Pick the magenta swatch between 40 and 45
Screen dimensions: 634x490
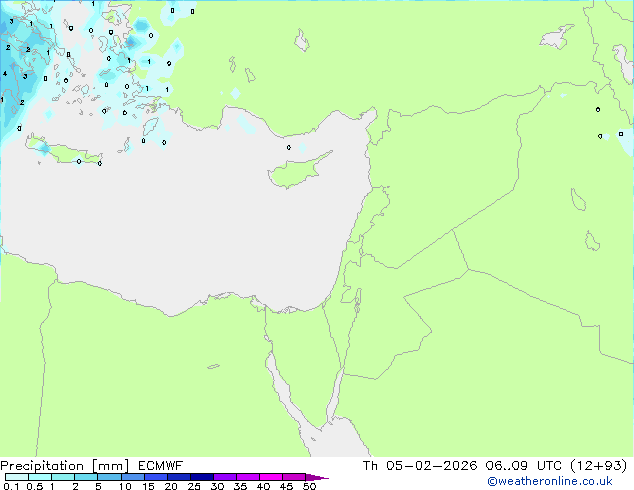coord(271,477)
